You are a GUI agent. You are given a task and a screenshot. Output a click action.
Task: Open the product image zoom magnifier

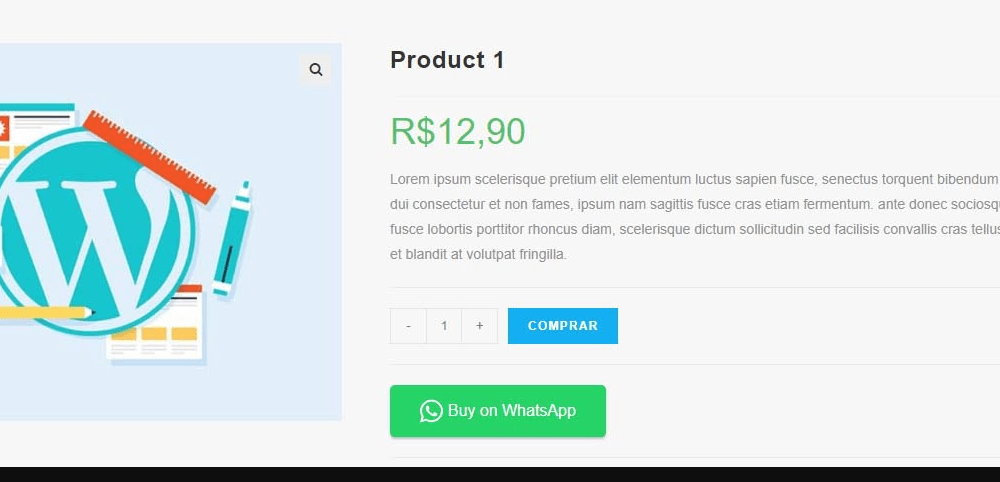315,69
